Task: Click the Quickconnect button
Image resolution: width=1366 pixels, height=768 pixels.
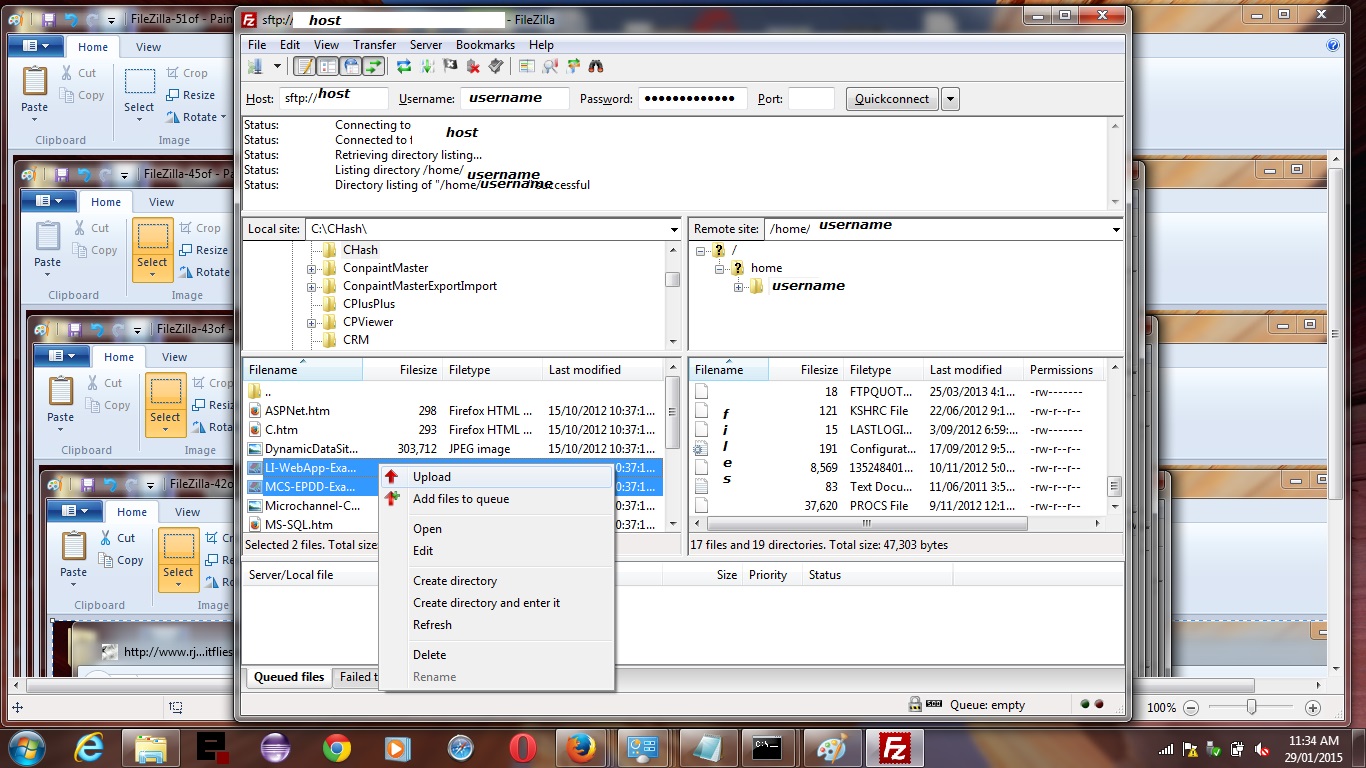Action: tap(892, 99)
